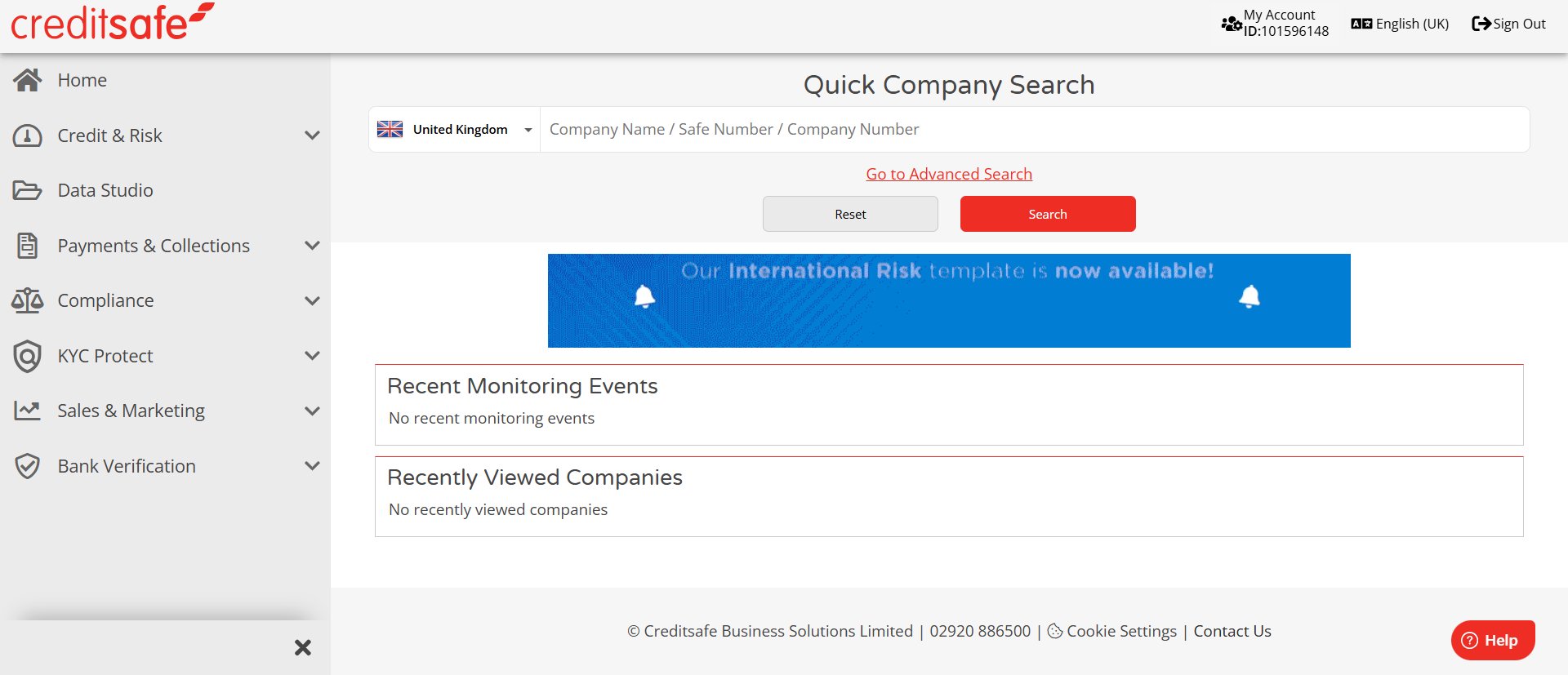Click the My Account users icon
Viewport: 1568px width, 675px height.
tap(1232, 24)
